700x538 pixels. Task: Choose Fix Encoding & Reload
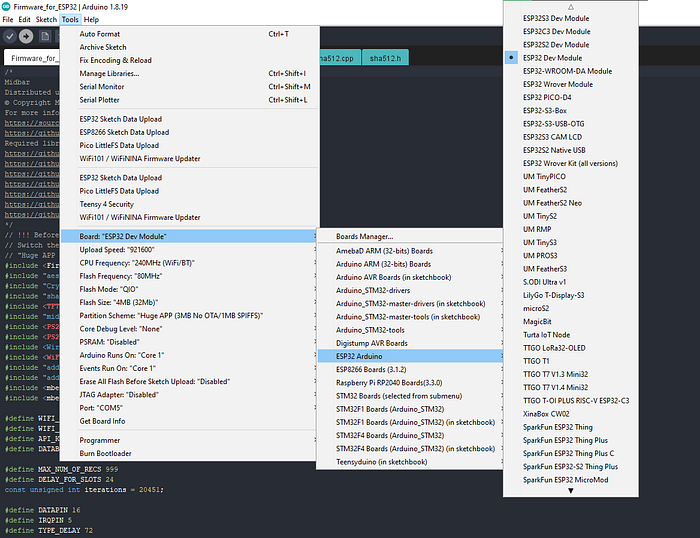click(x=189, y=60)
